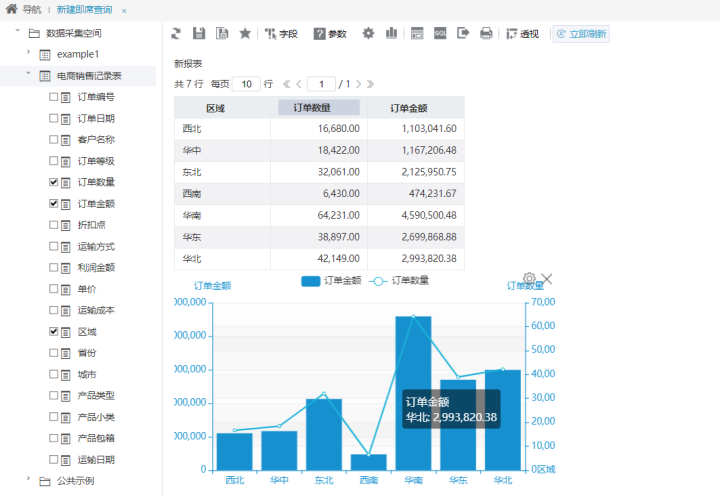Check the 城市 field checkbox
Screen dimensions: 720x497
54,374
